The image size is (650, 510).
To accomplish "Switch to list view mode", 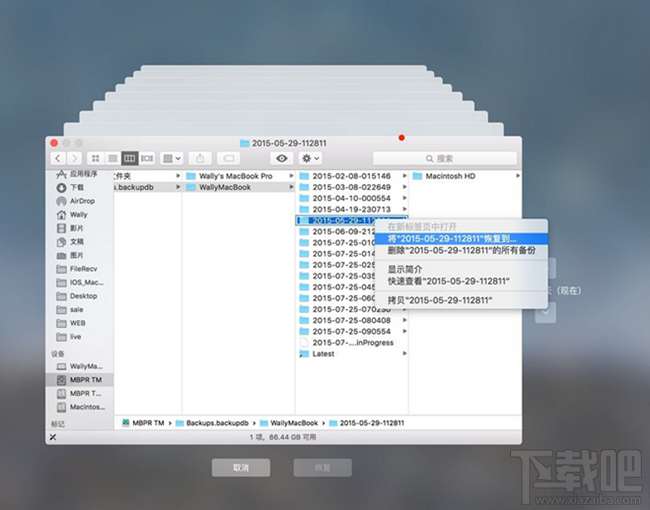I will pyautogui.click(x=112, y=158).
